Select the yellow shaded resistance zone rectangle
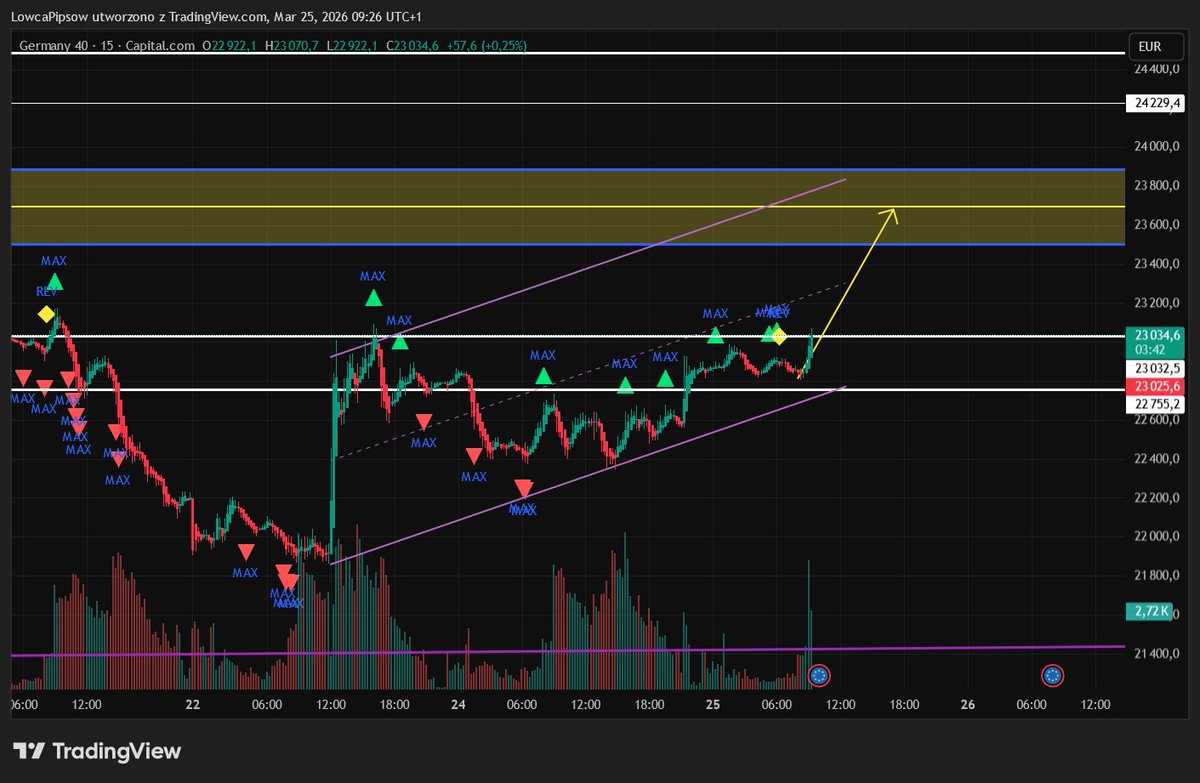Screen dimensions: 1200x783 point(570,207)
